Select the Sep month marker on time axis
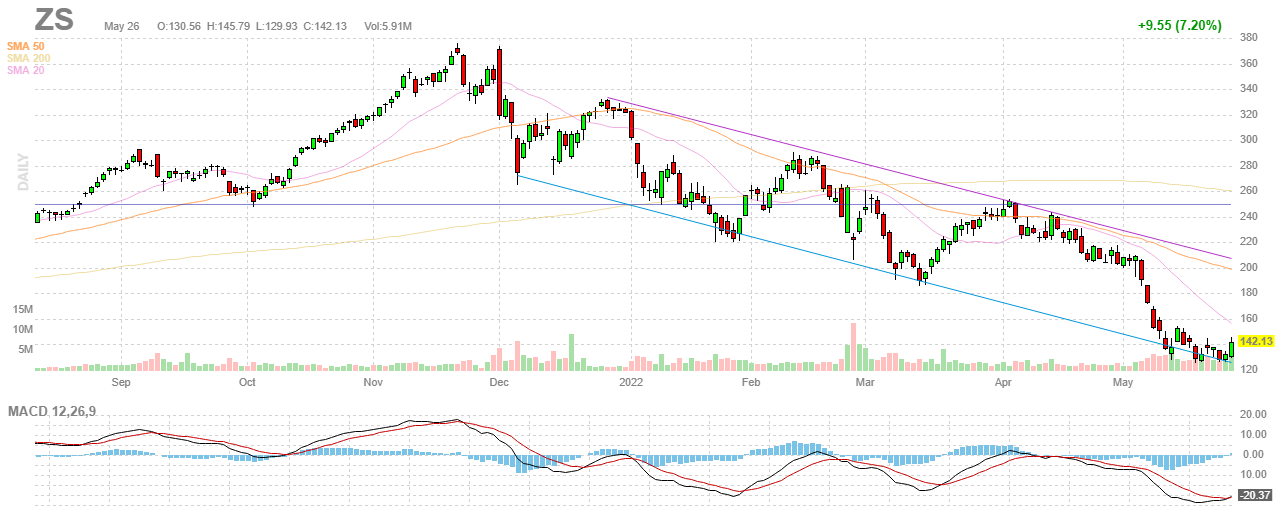Image resolution: width=1280 pixels, height=520 pixels. pos(121,382)
